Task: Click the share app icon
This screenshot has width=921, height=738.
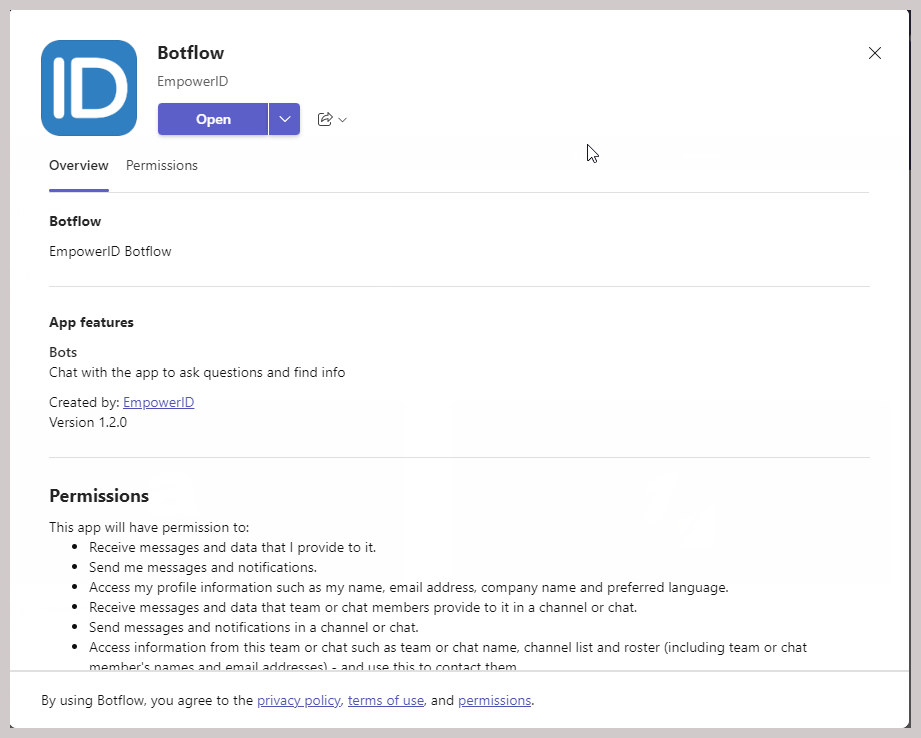Action: point(327,118)
